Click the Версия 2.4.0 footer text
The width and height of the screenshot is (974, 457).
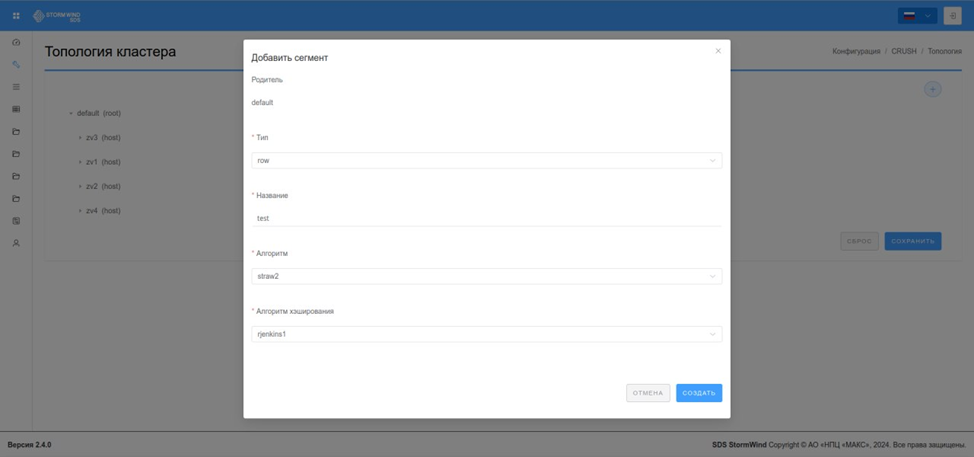click(x=29, y=445)
